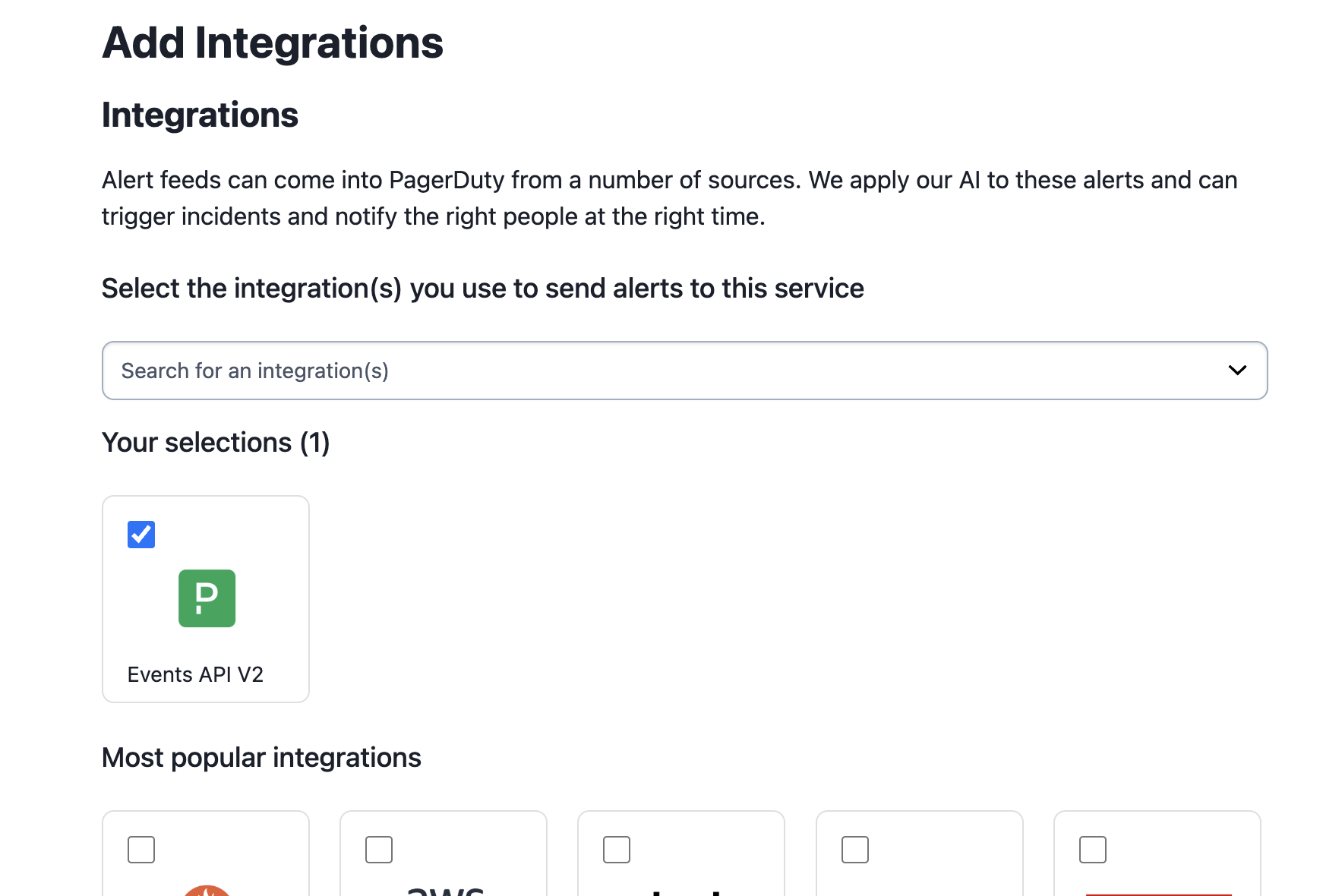1323x896 pixels.
Task: Click the blue checkmark icon on Events API V2
Action: 140,535
